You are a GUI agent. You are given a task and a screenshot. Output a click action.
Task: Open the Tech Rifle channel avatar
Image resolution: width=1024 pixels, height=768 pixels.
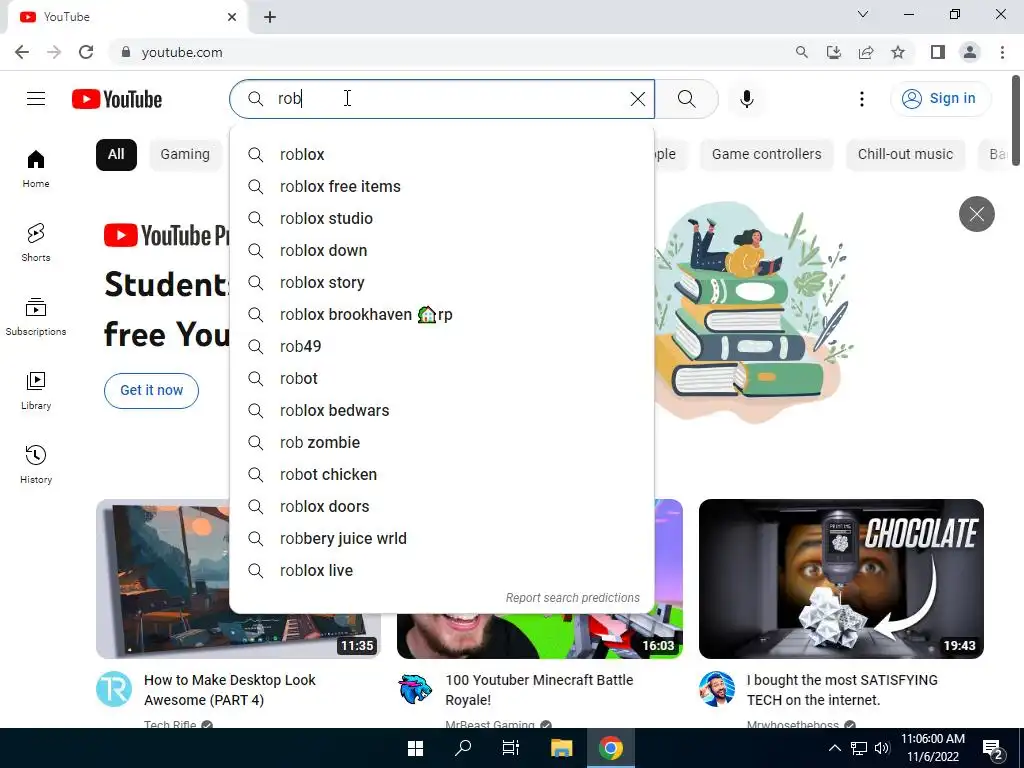coord(114,689)
